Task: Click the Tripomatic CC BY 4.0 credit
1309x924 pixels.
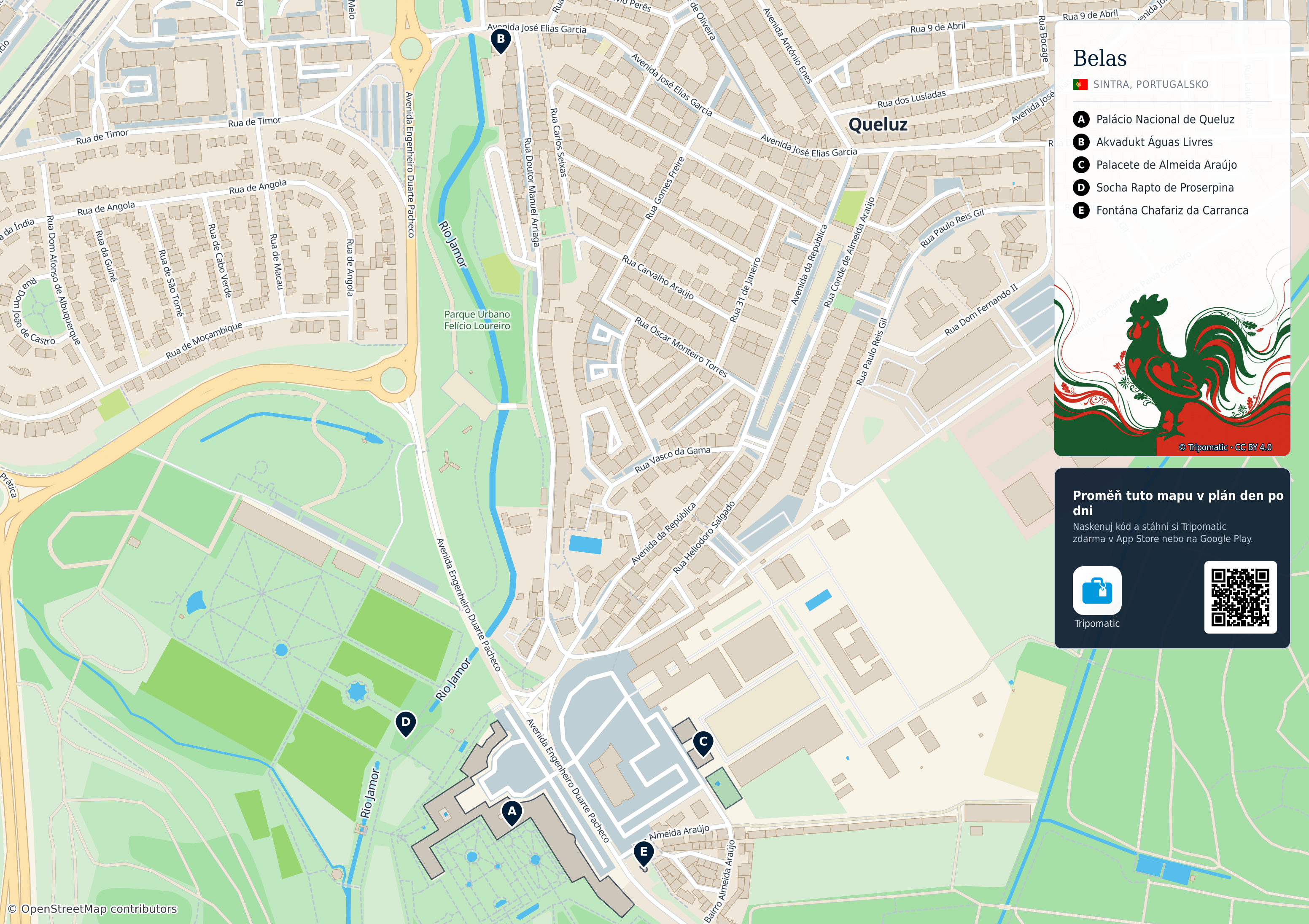Action: click(x=1225, y=447)
